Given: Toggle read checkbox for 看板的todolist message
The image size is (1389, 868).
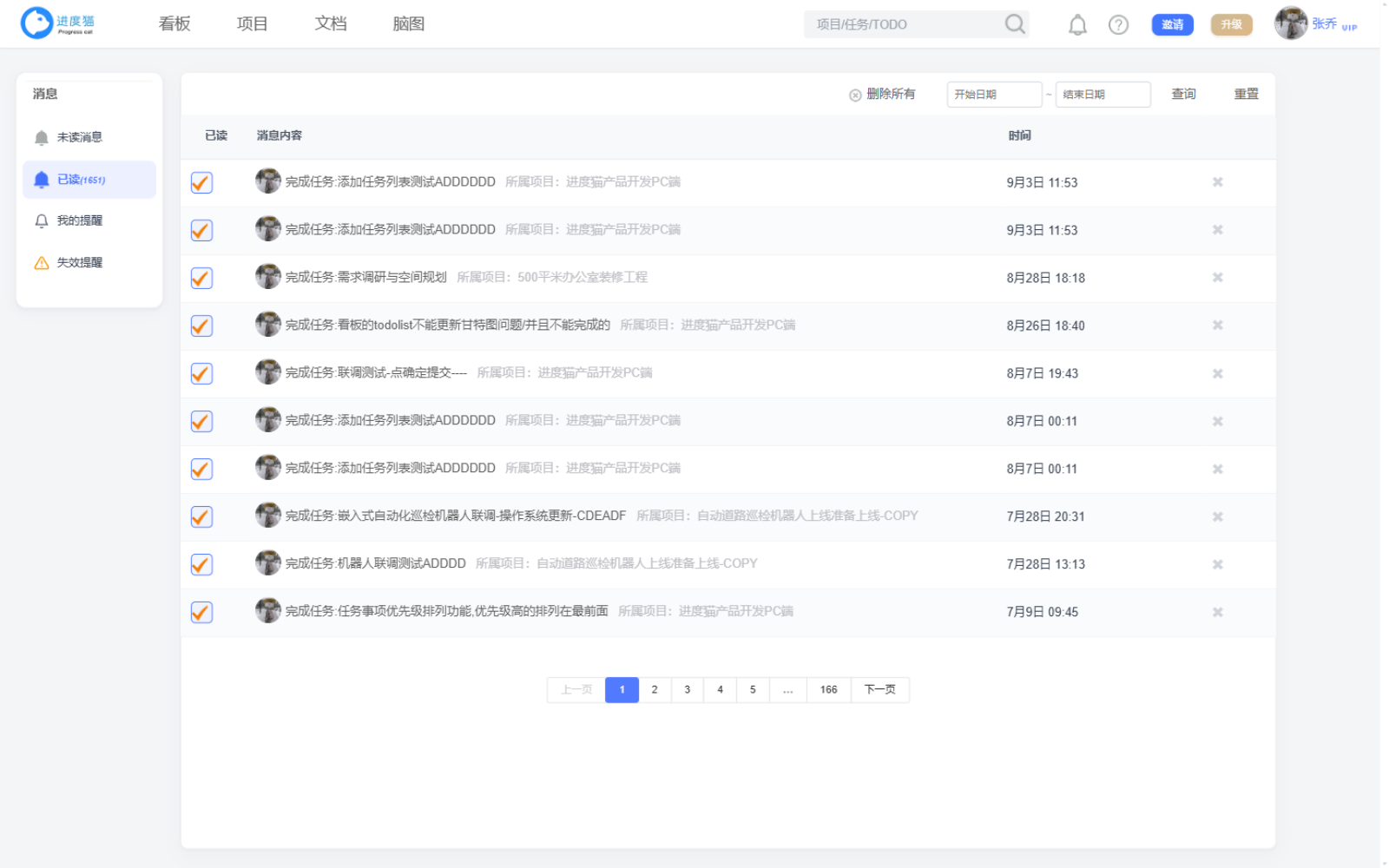Looking at the screenshot, I should (x=201, y=325).
